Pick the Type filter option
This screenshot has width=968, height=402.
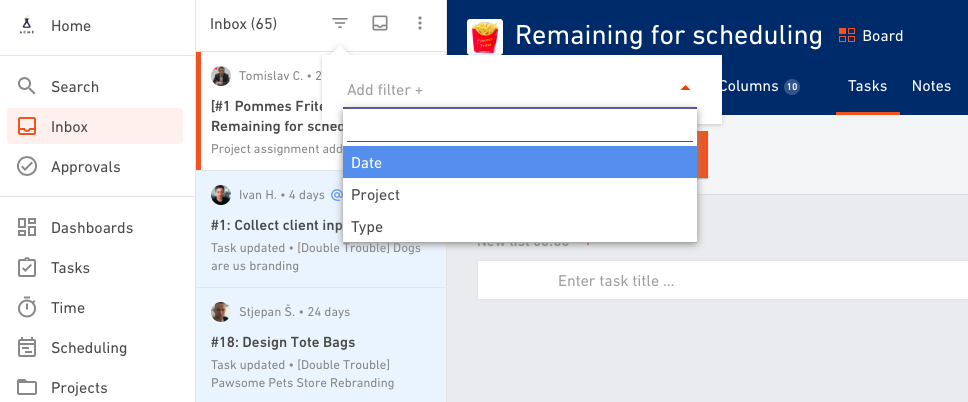[520, 227]
